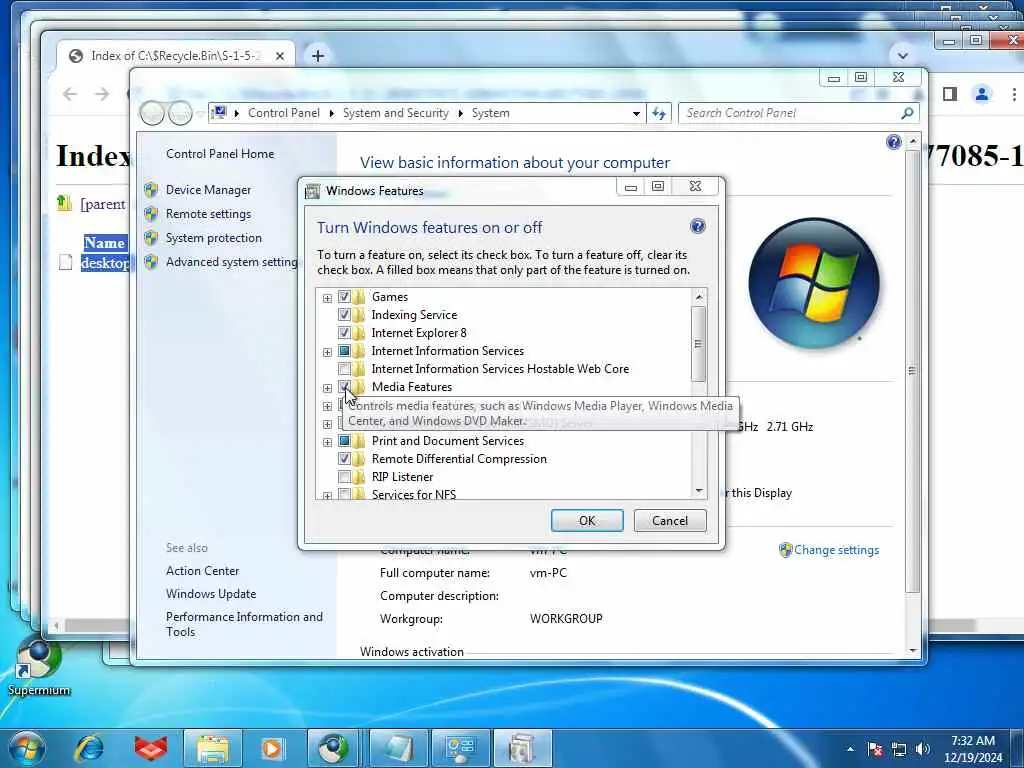Toggle the Internet Information Services checkbox
This screenshot has height=768, width=1024.
(344, 351)
